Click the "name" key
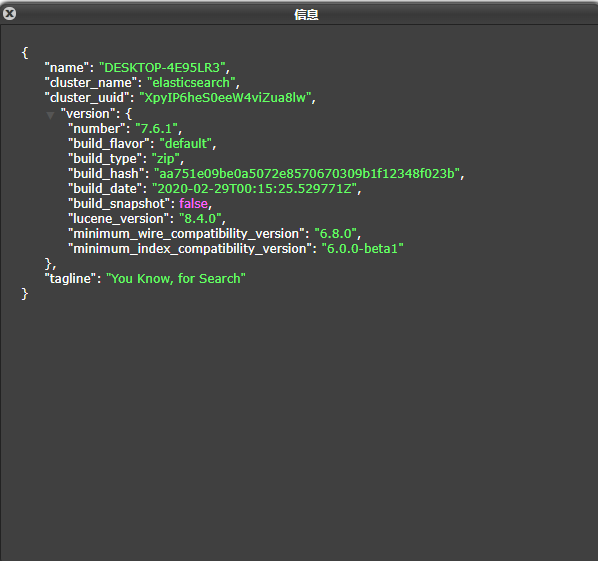 click(x=67, y=68)
